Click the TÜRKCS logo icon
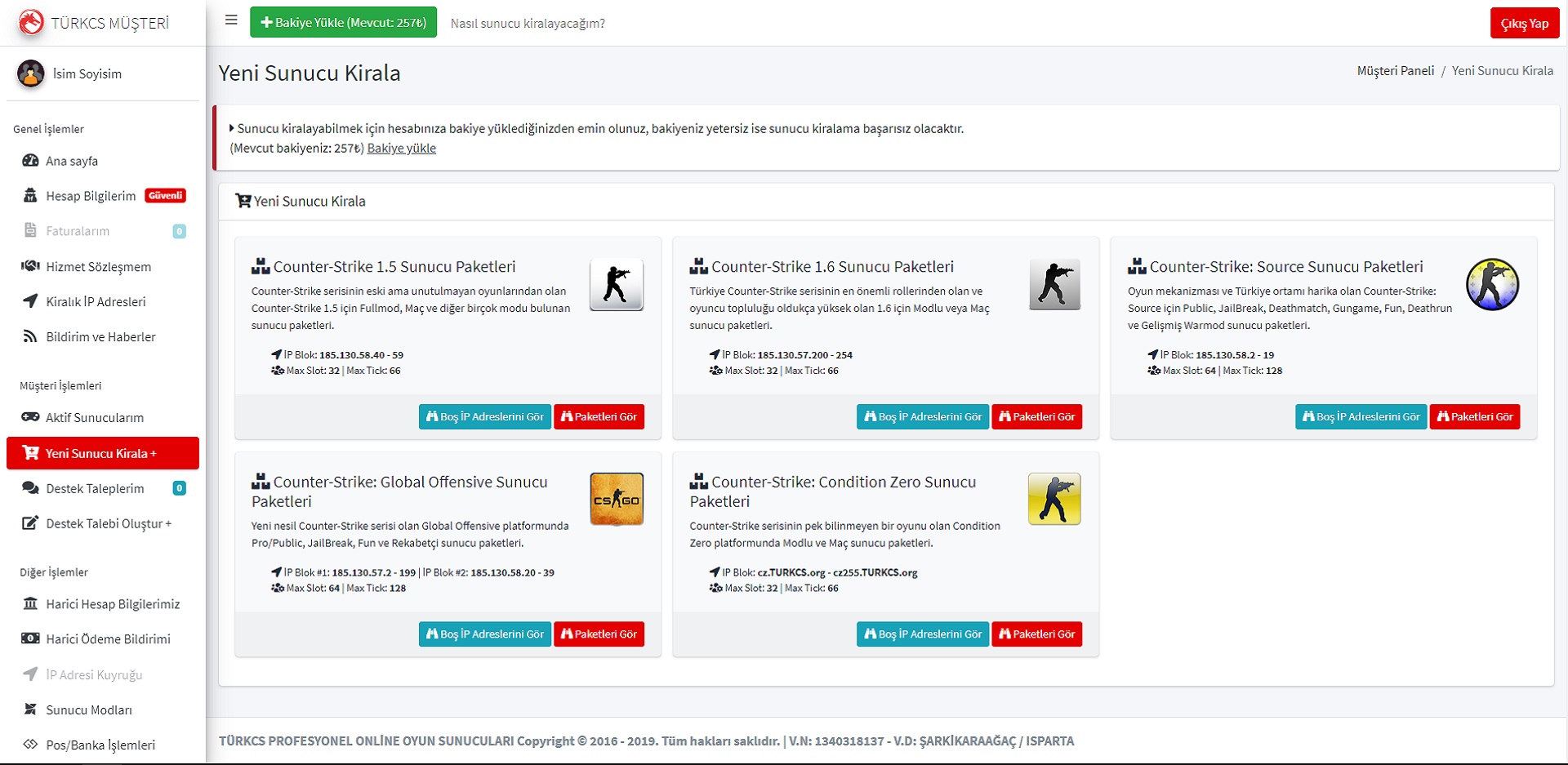The height and width of the screenshot is (765, 1568). pyautogui.click(x=31, y=22)
